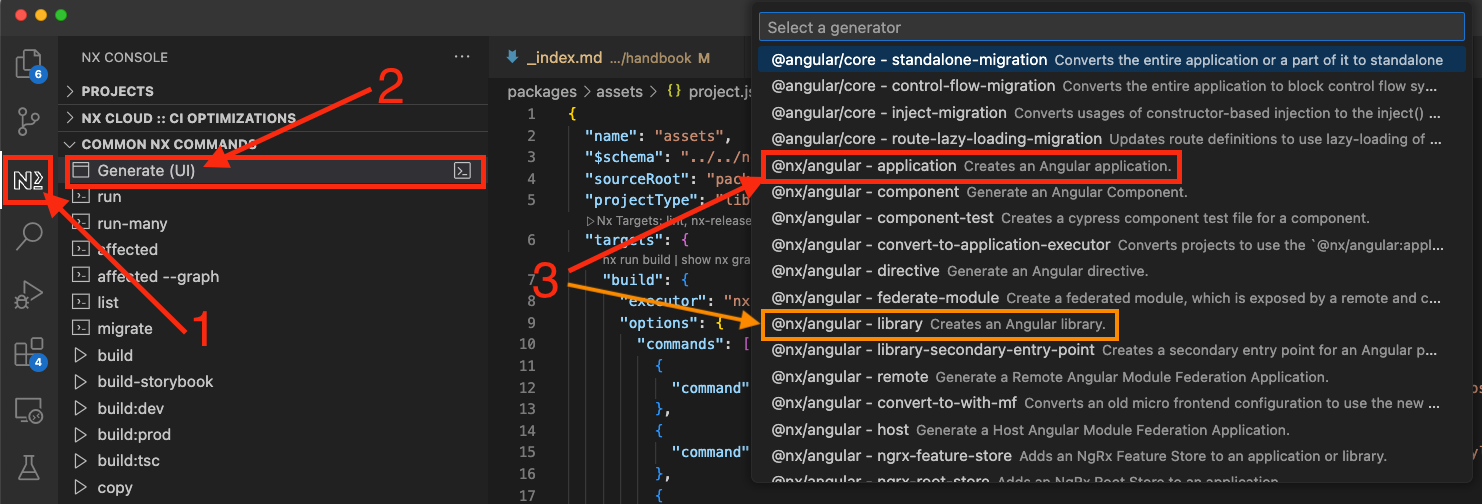Select @nx/angular library-secondary-entry-point generator
This screenshot has width=1482, height=504.
[x=1111, y=350]
